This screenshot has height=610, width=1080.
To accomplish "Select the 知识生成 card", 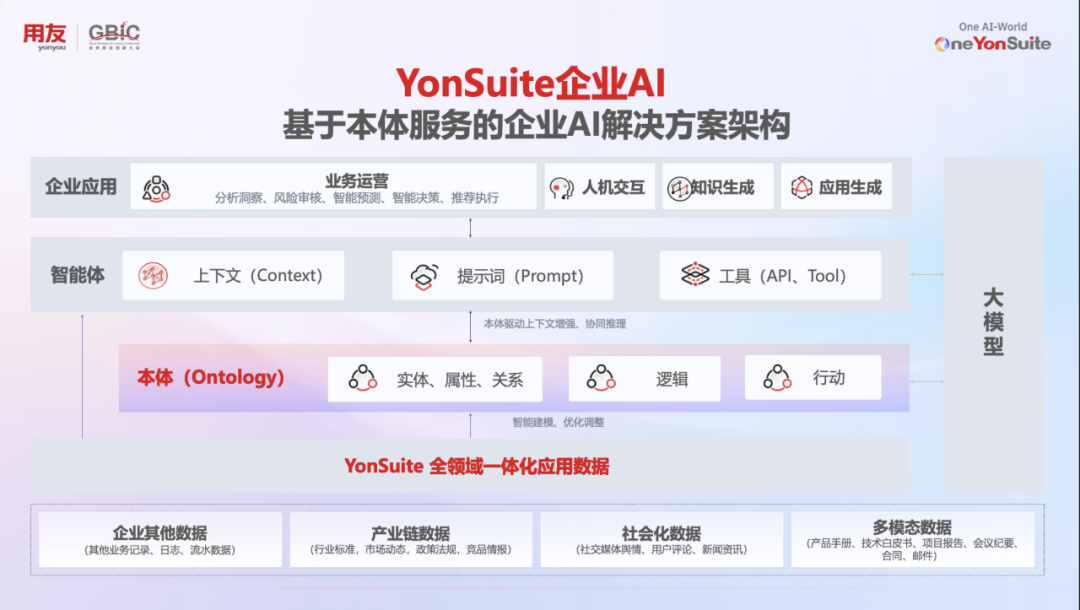I will [718, 186].
